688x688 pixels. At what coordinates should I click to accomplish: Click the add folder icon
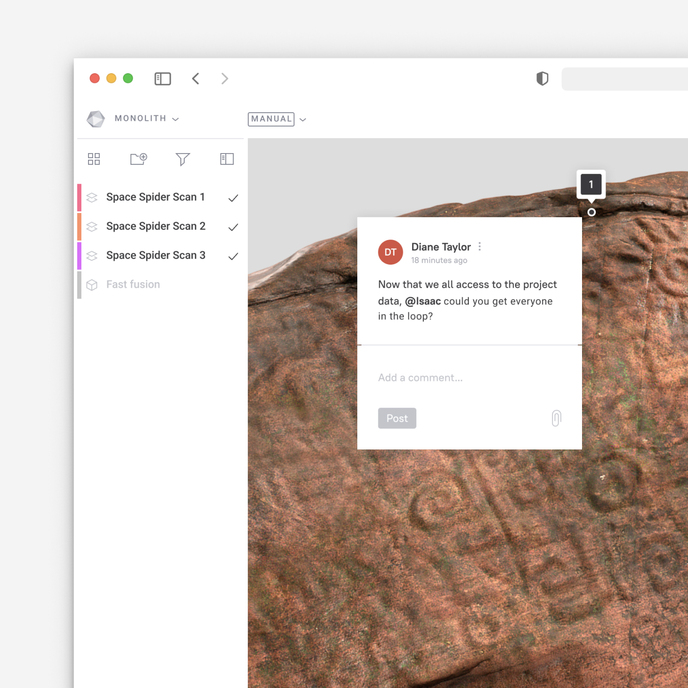[139, 159]
